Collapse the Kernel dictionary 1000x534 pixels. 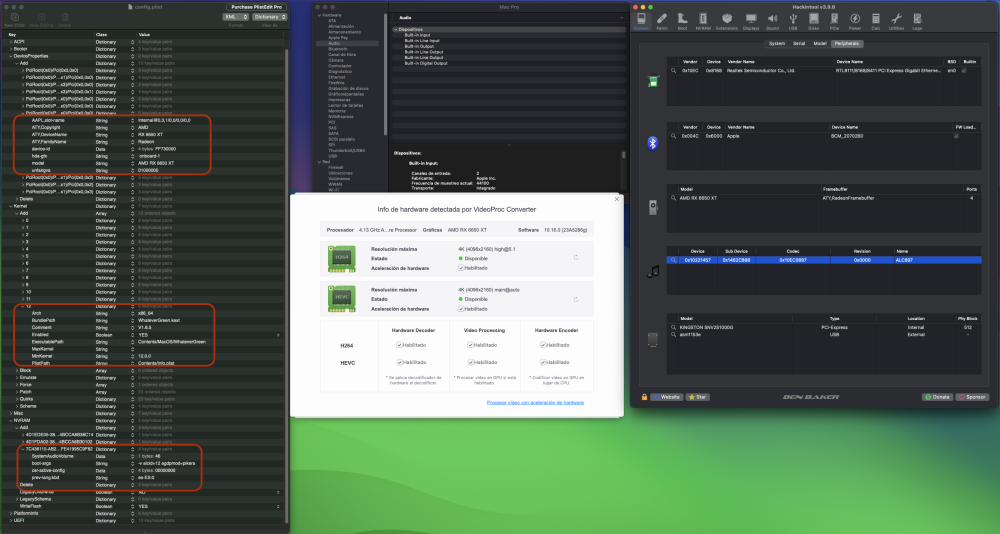(10, 206)
